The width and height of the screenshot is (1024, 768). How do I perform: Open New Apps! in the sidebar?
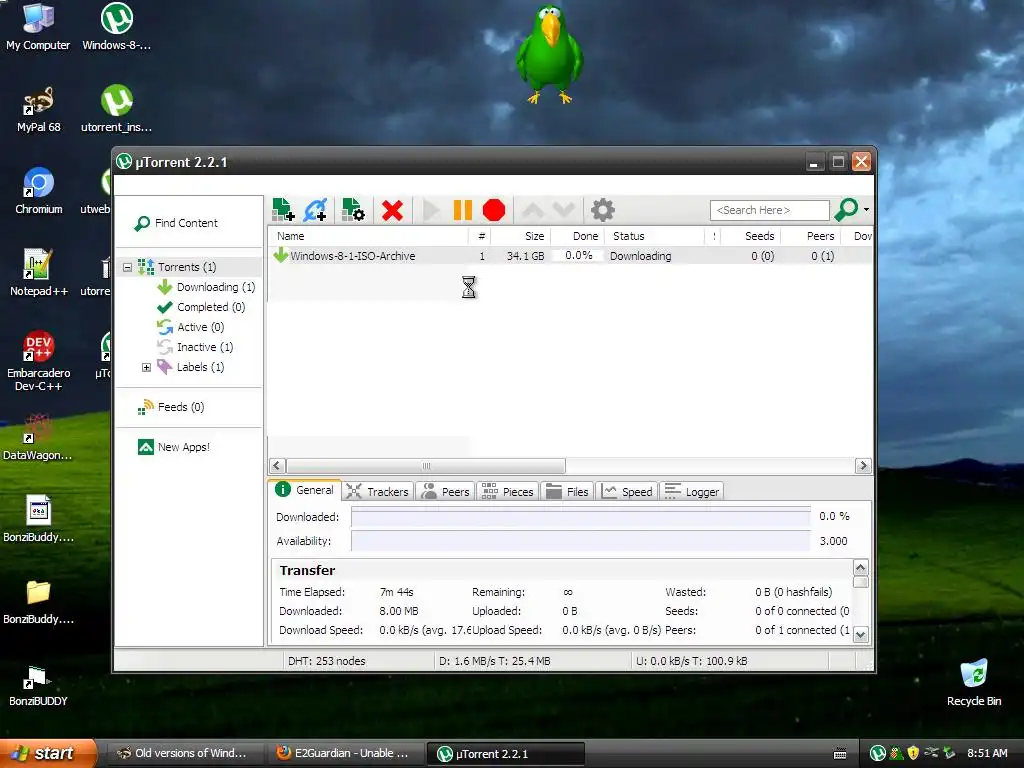[x=174, y=447]
